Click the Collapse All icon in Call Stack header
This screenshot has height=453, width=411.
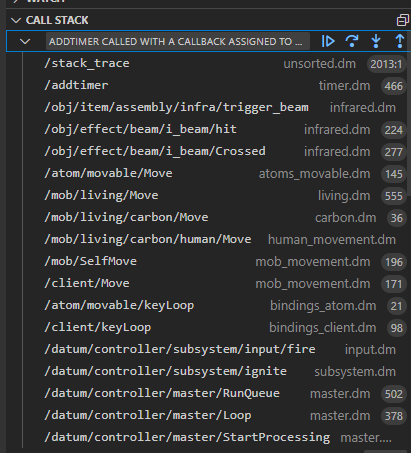point(402,20)
